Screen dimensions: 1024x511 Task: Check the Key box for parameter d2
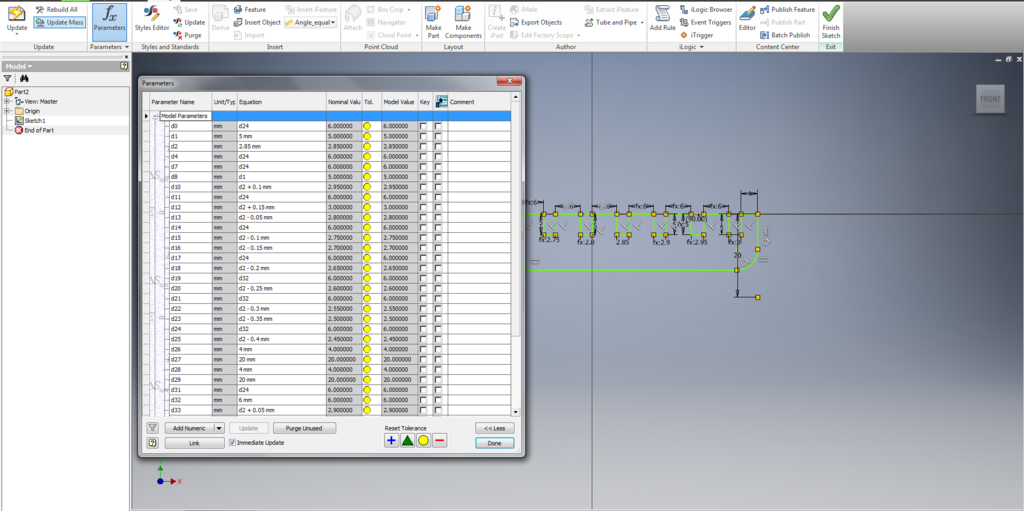(425, 146)
